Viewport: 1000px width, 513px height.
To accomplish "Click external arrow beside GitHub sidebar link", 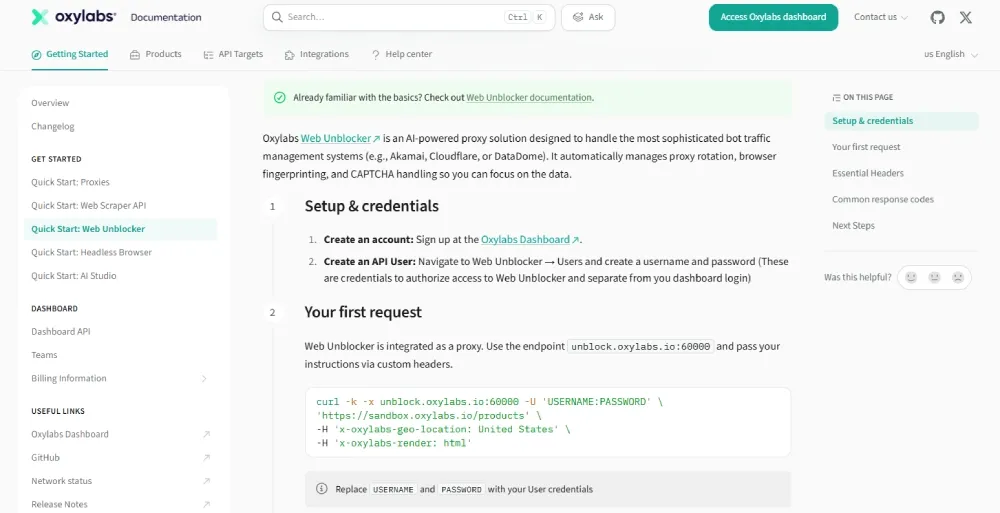I will pyautogui.click(x=206, y=458).
